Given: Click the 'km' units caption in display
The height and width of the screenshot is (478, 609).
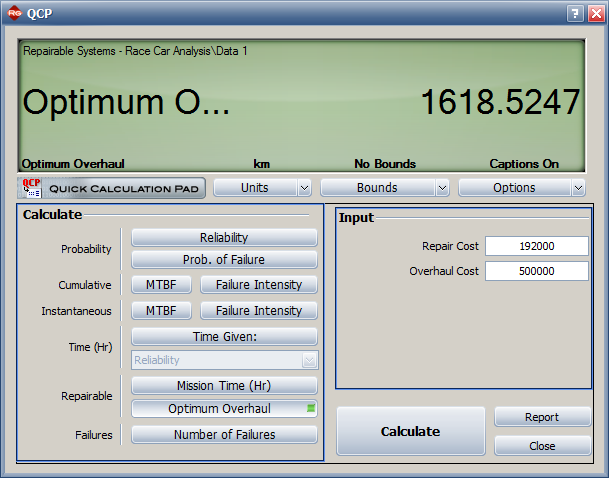Looking at the screenshot, I should [x=261, y=164].
